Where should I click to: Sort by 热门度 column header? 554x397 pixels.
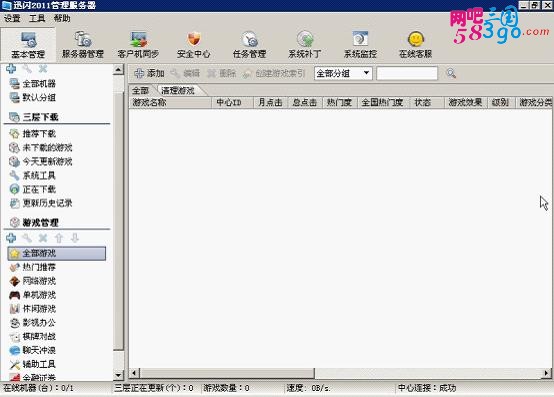(x=340, y=103)
